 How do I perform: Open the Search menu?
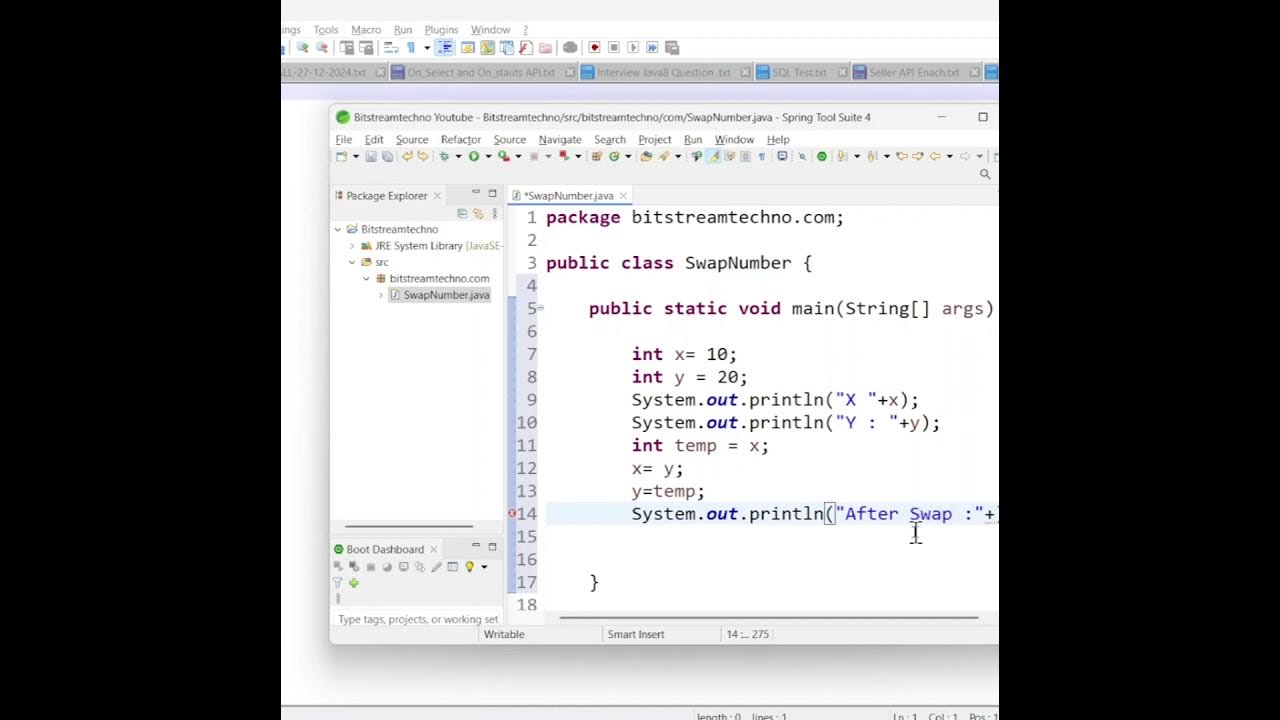pos(610,140)
